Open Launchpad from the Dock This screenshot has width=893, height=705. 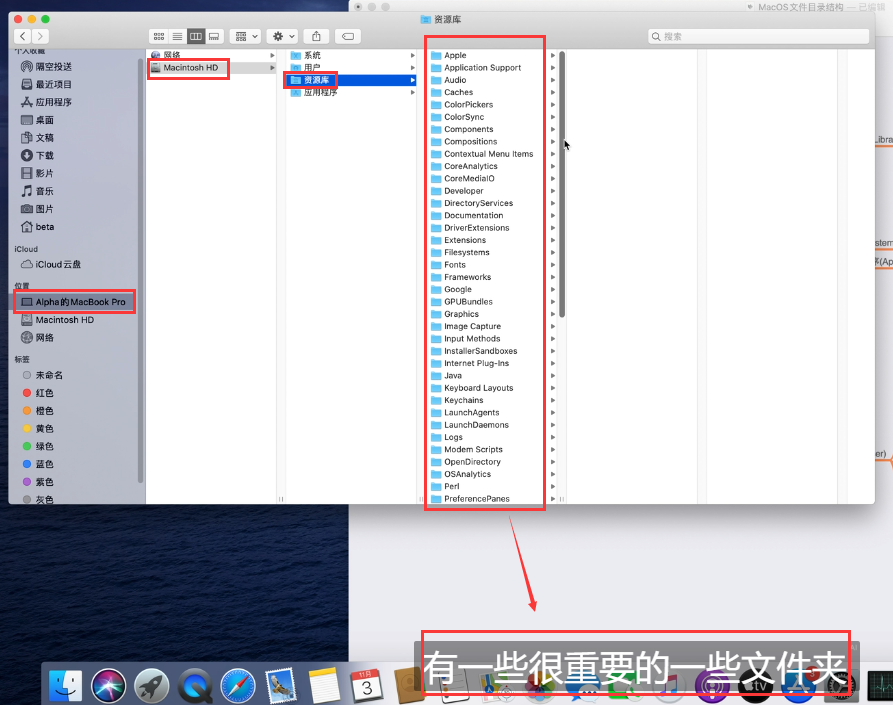(x=151, y=685)
